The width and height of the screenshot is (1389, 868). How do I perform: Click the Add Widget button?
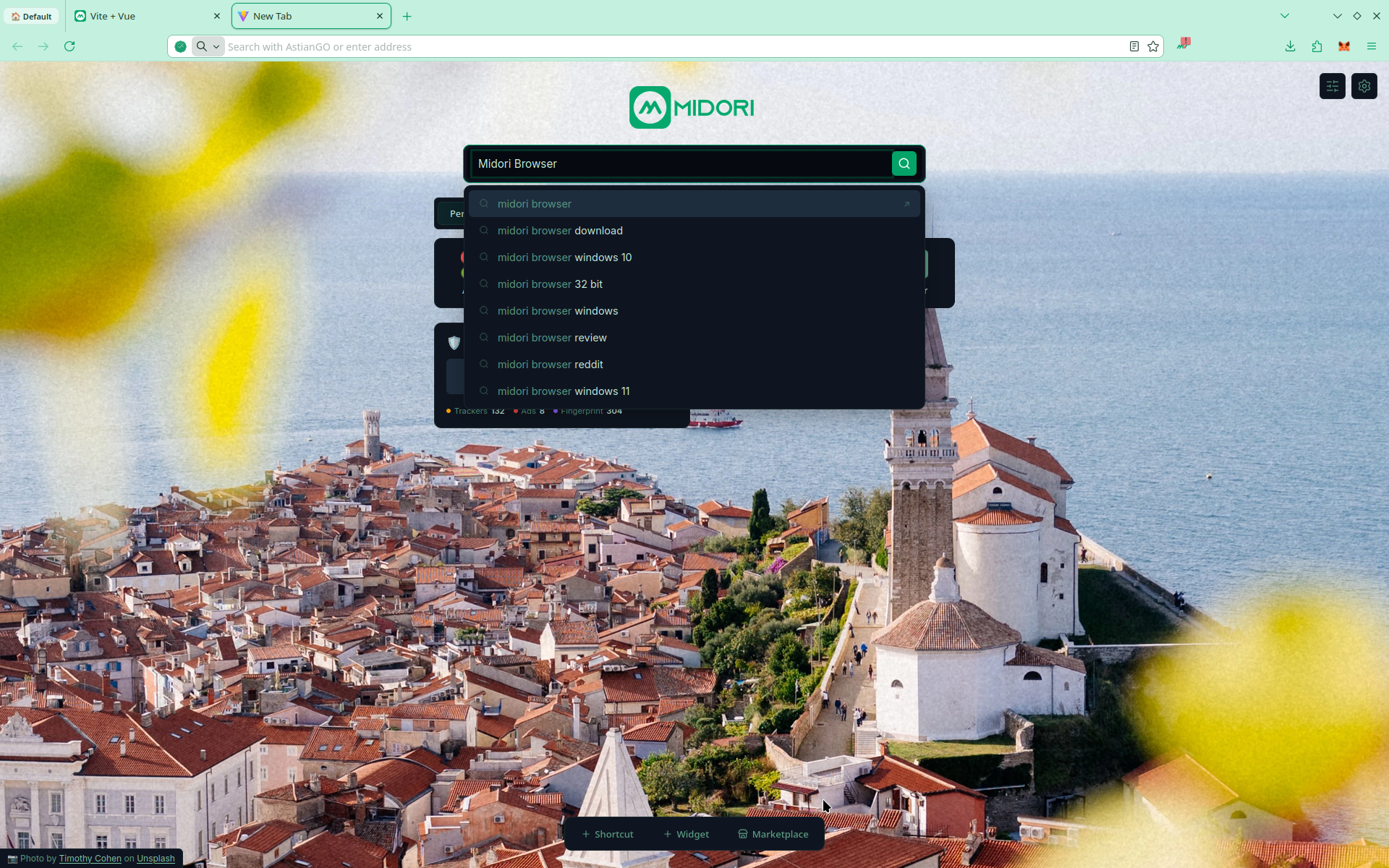pos(687,834)
